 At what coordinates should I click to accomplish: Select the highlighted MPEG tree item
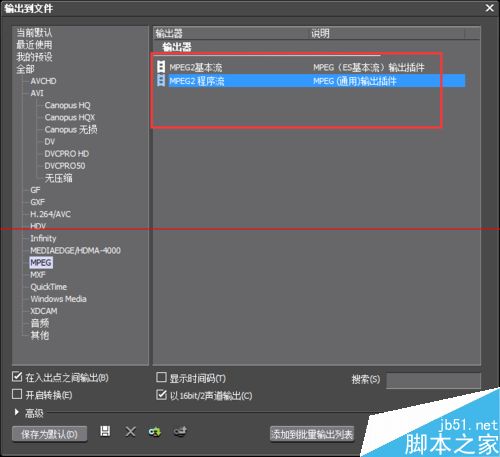[41, 263]
